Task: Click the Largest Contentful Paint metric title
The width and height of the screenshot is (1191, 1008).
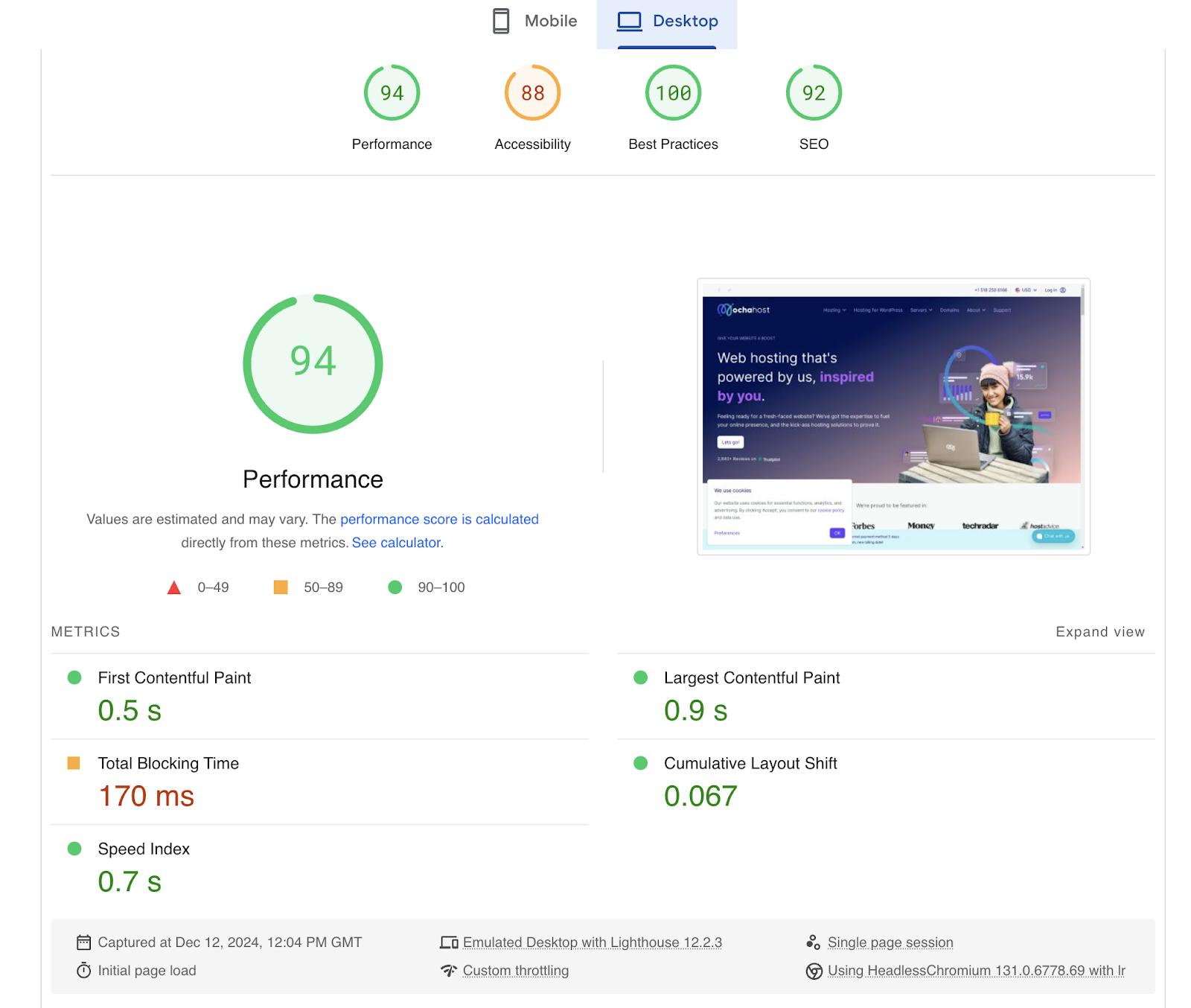Action: pos(752,678)
